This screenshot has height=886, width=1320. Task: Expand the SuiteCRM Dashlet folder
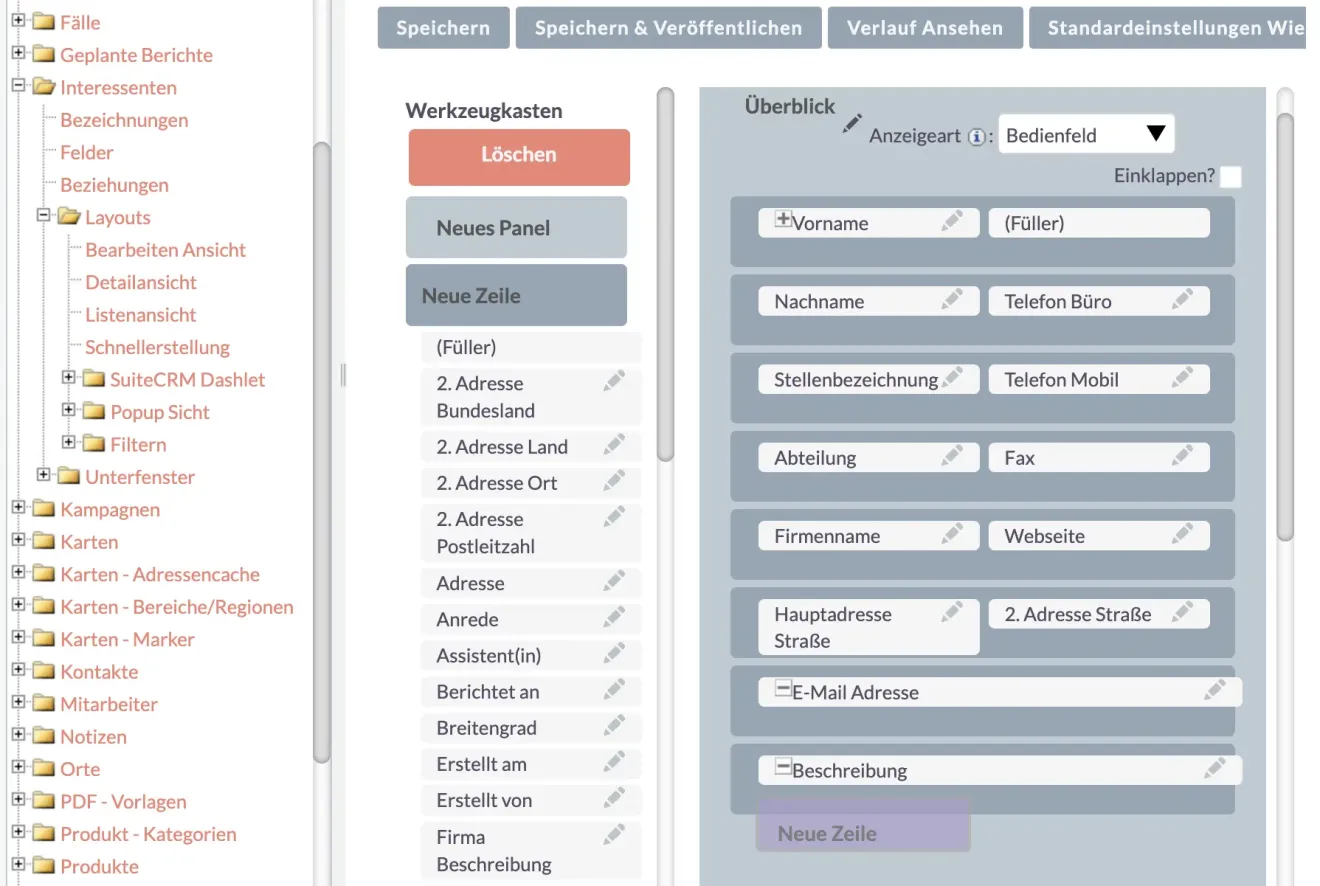(69, 378)
